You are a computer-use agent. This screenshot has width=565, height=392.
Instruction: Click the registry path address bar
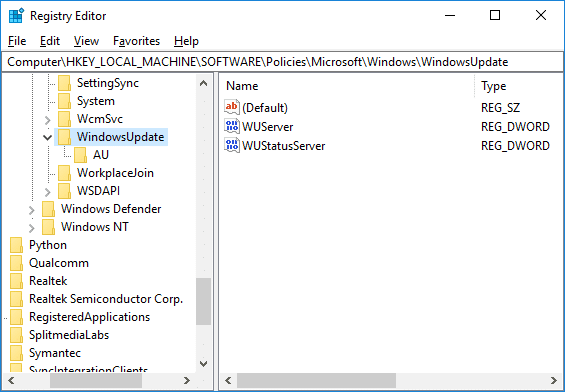[282, 62]
